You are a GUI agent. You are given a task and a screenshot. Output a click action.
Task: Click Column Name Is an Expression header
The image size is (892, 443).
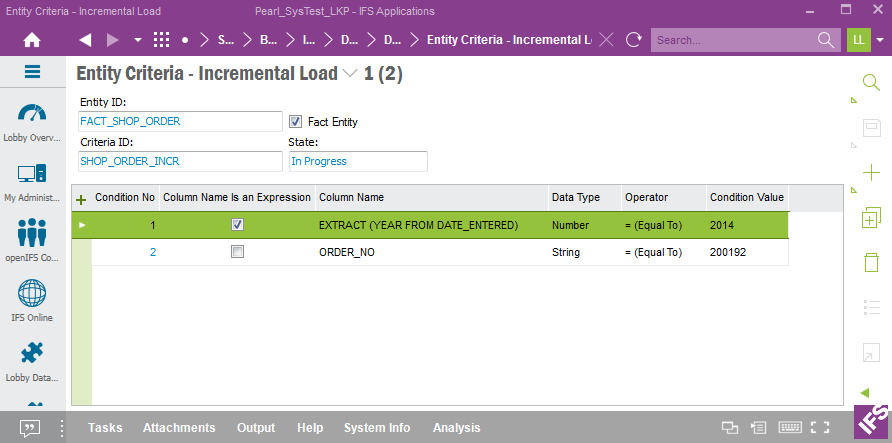(237, 197)
